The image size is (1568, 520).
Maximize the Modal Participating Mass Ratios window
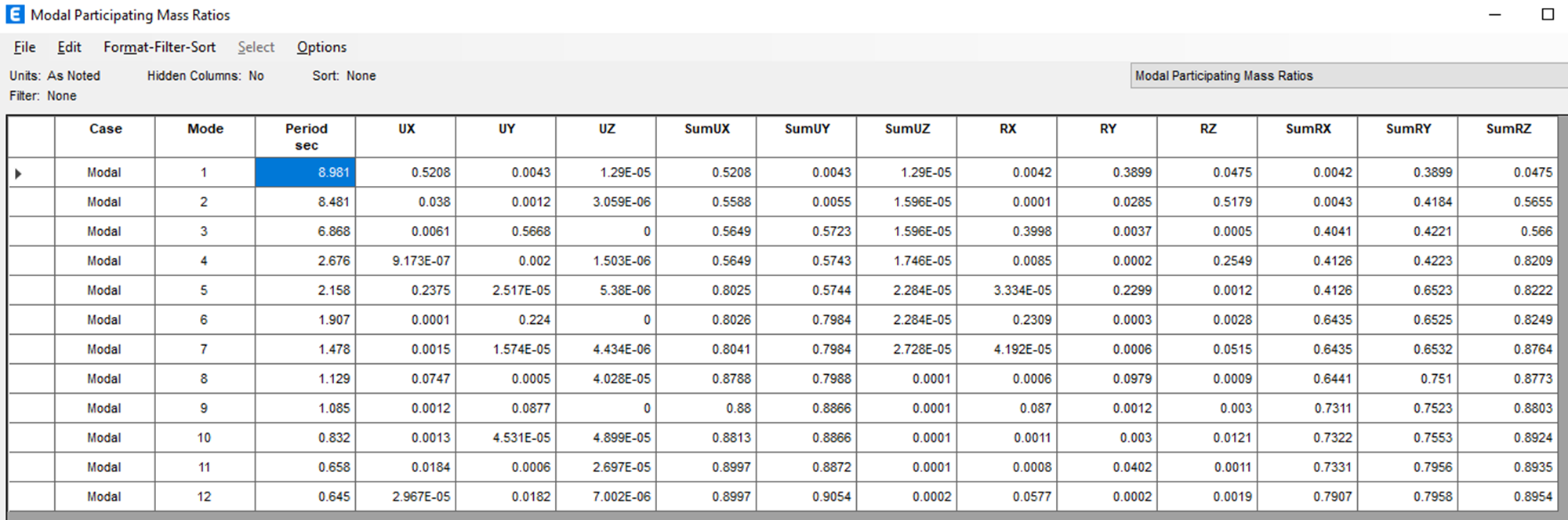(1548, 14)
